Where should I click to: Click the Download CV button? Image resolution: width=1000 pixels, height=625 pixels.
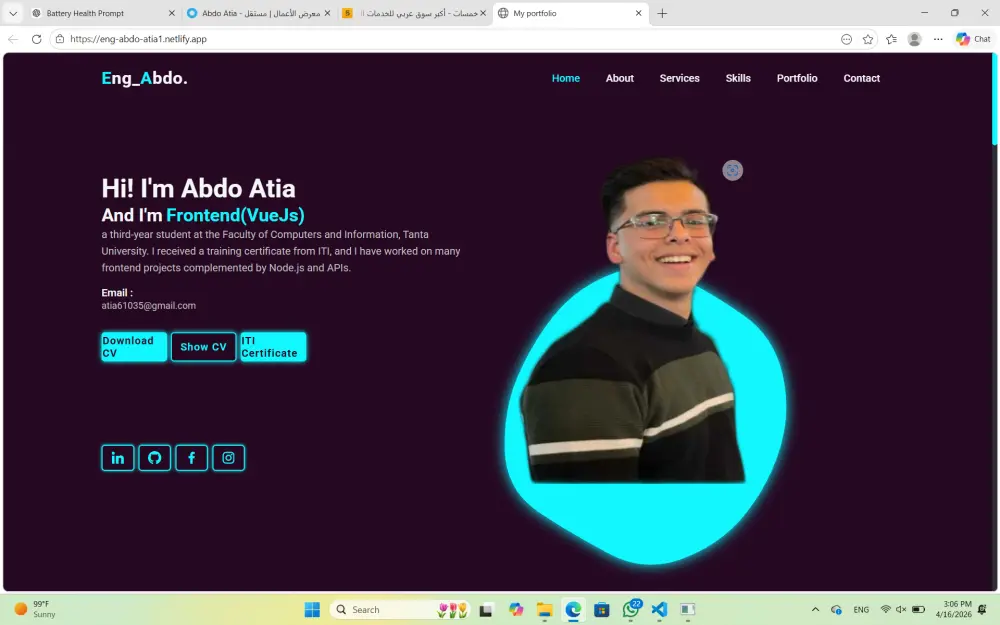coord(134,347)
